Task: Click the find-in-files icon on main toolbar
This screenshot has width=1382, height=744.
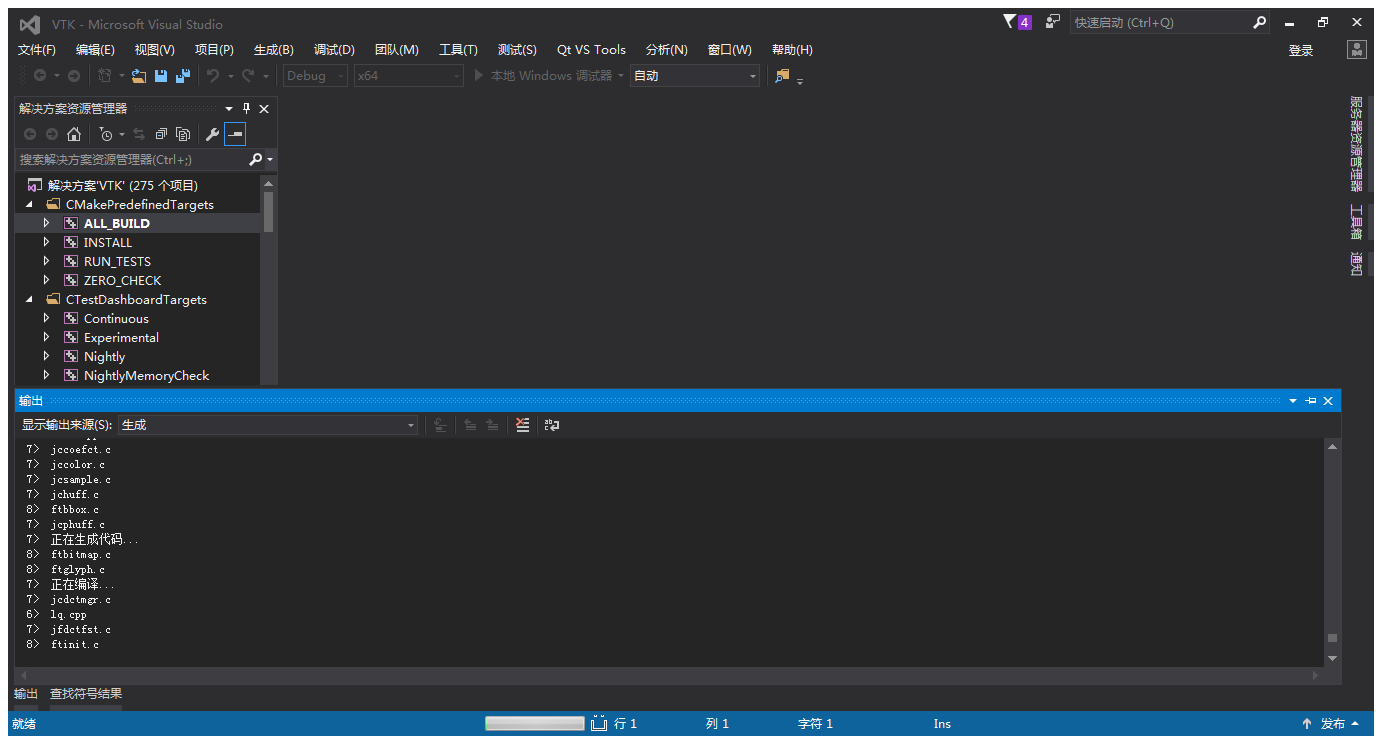Action: tap(782, 75)
